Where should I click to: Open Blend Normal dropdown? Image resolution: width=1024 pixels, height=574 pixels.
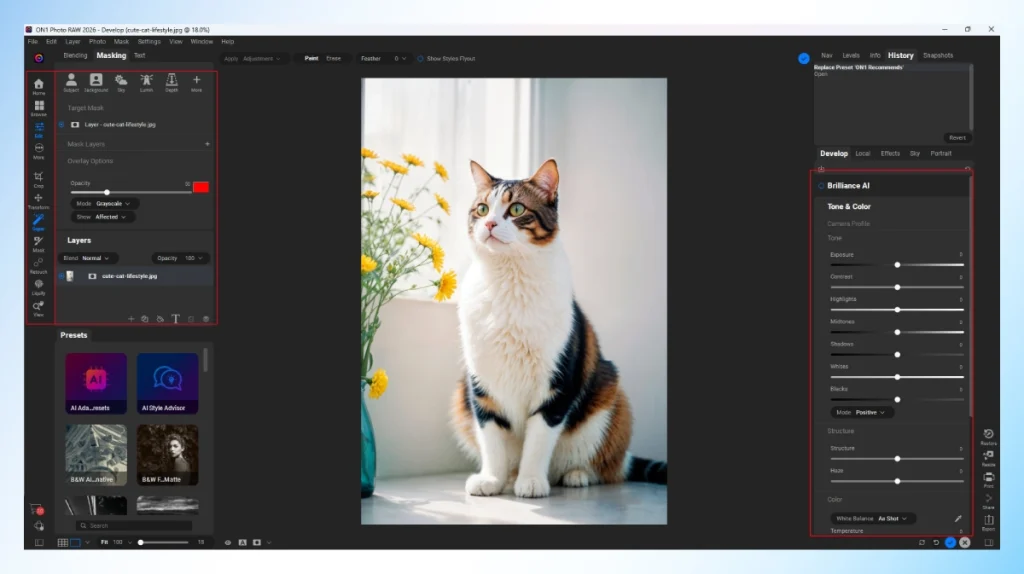(x=87, y=258)
